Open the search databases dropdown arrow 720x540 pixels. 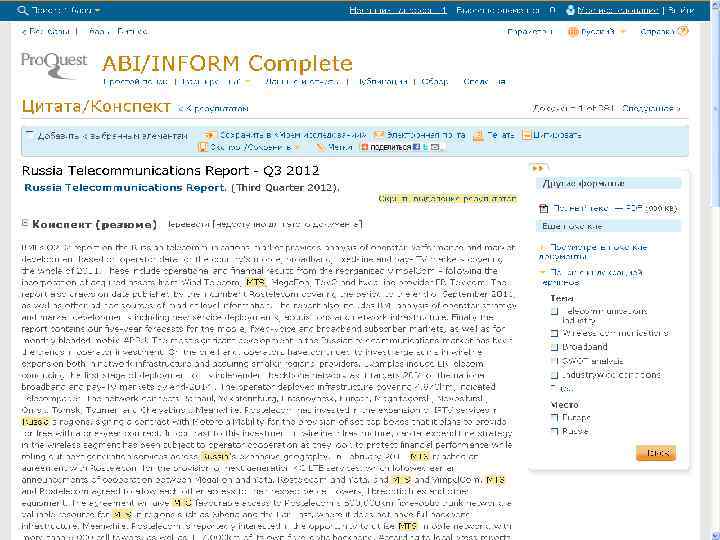point(99,10)
